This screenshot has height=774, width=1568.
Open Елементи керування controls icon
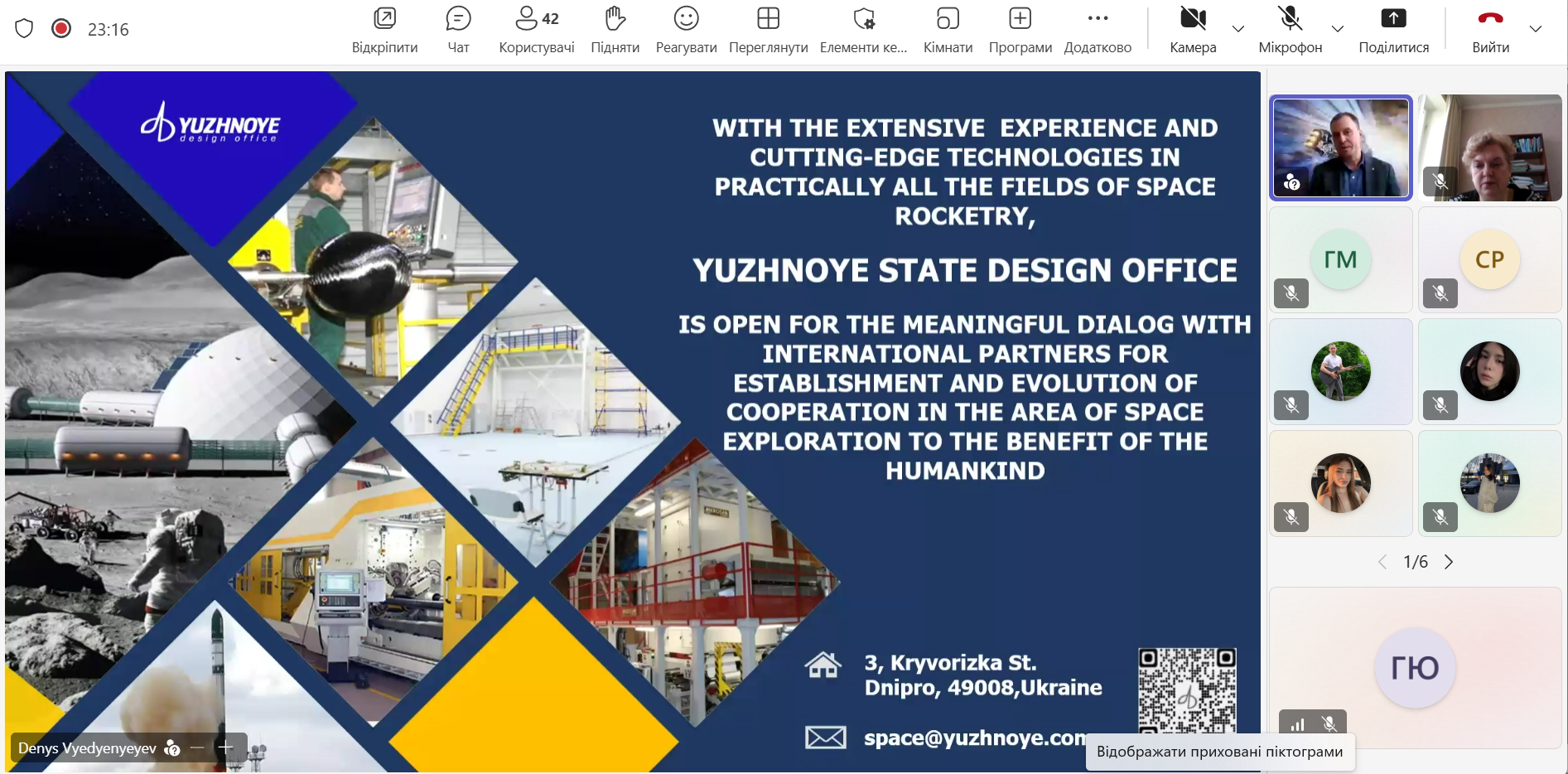(x=863, y=29)
